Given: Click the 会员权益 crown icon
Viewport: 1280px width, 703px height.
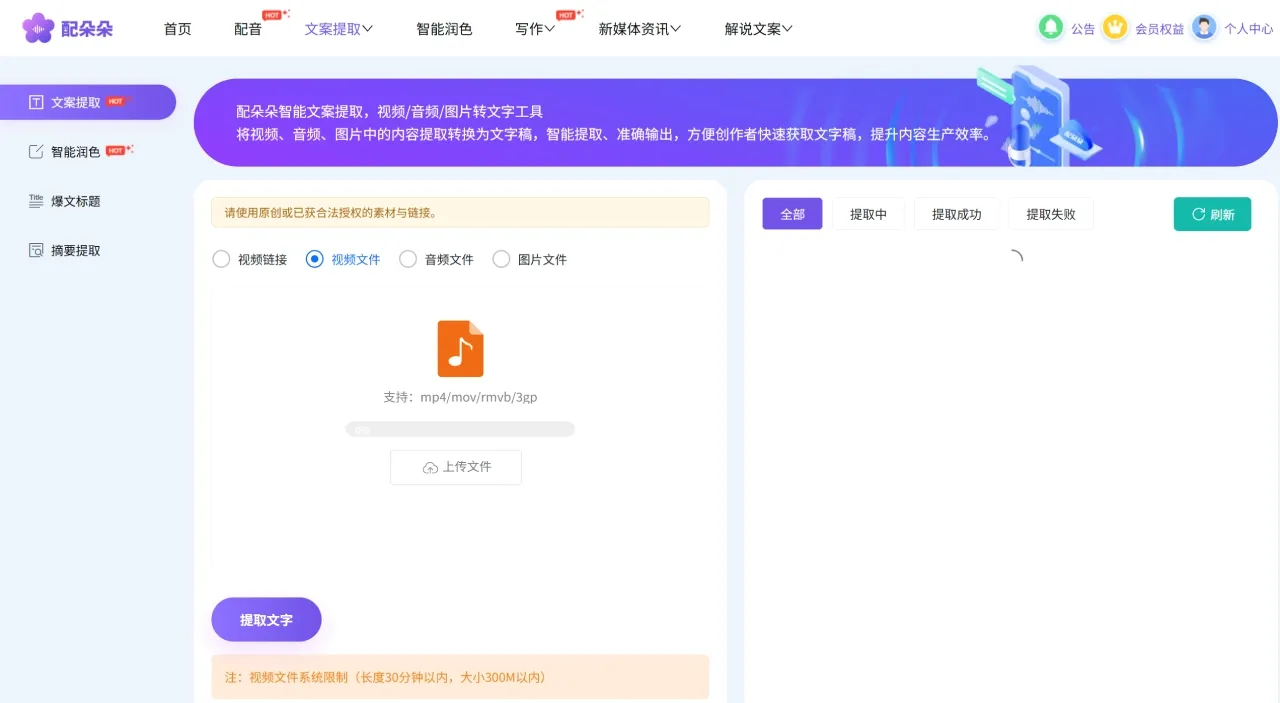Looking at the screenshot, I should [x=1115, y=27].
